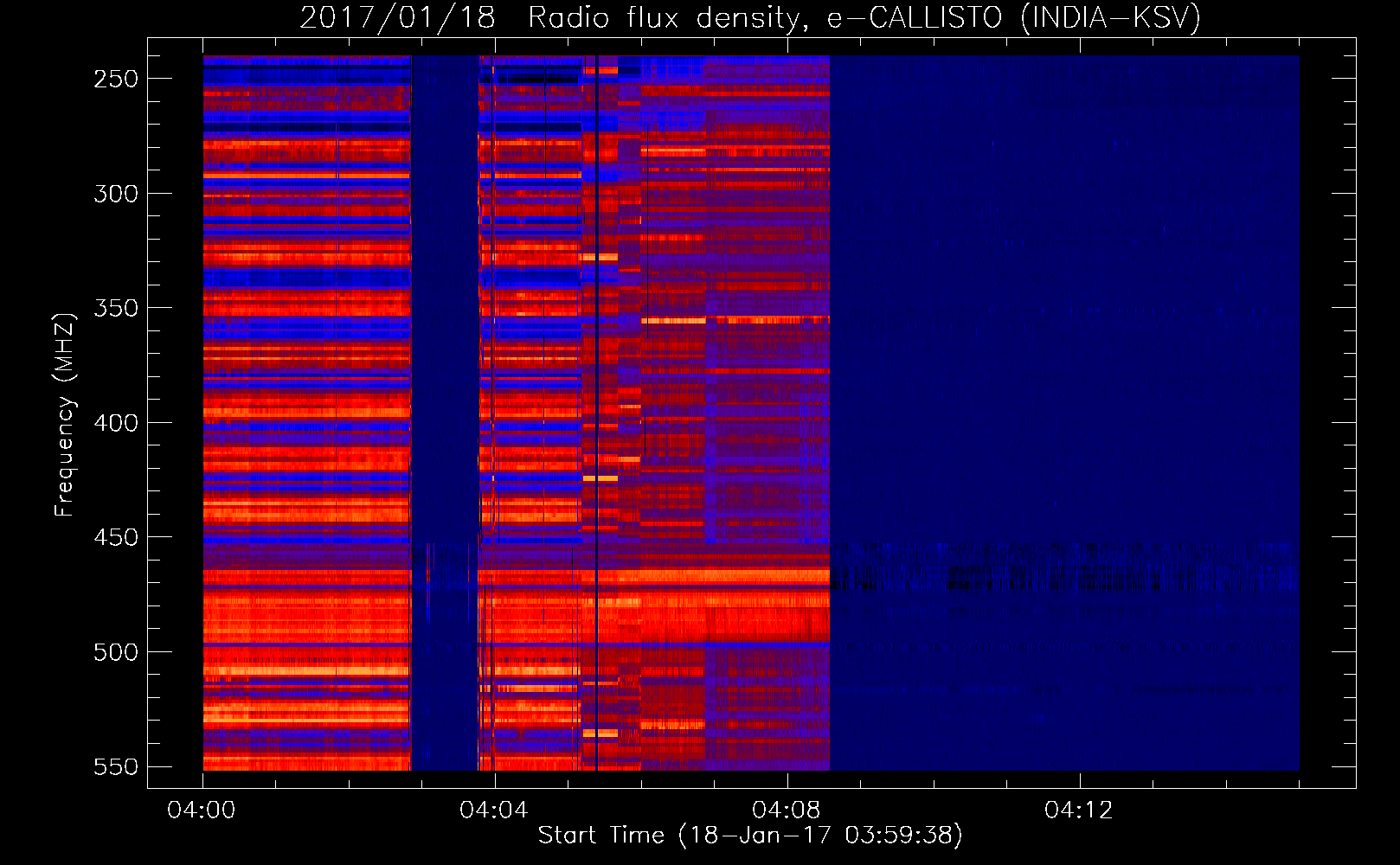Click the 300 frequency tick label
Viewport: 1400px width, 865px height.
pos(116,194)
